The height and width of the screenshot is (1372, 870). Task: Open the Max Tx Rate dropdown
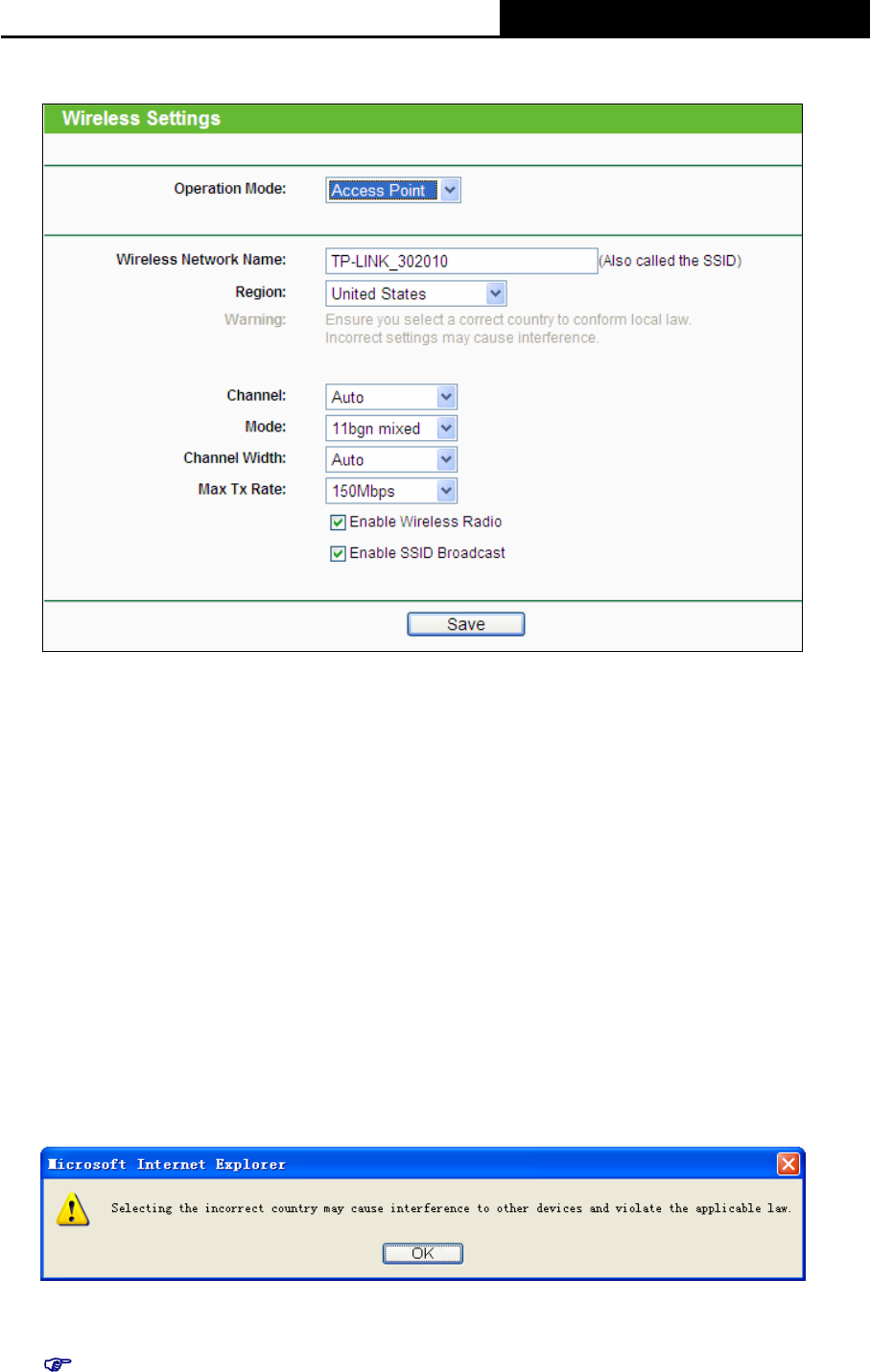[x=391, y=491]
